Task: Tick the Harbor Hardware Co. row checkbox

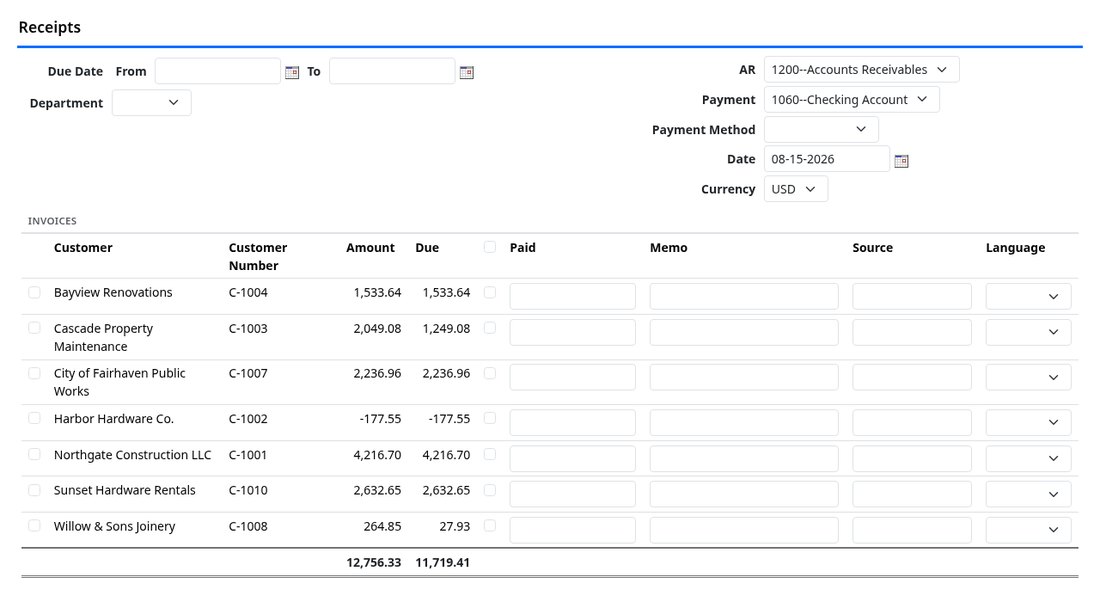Action: tap(34, 418)
